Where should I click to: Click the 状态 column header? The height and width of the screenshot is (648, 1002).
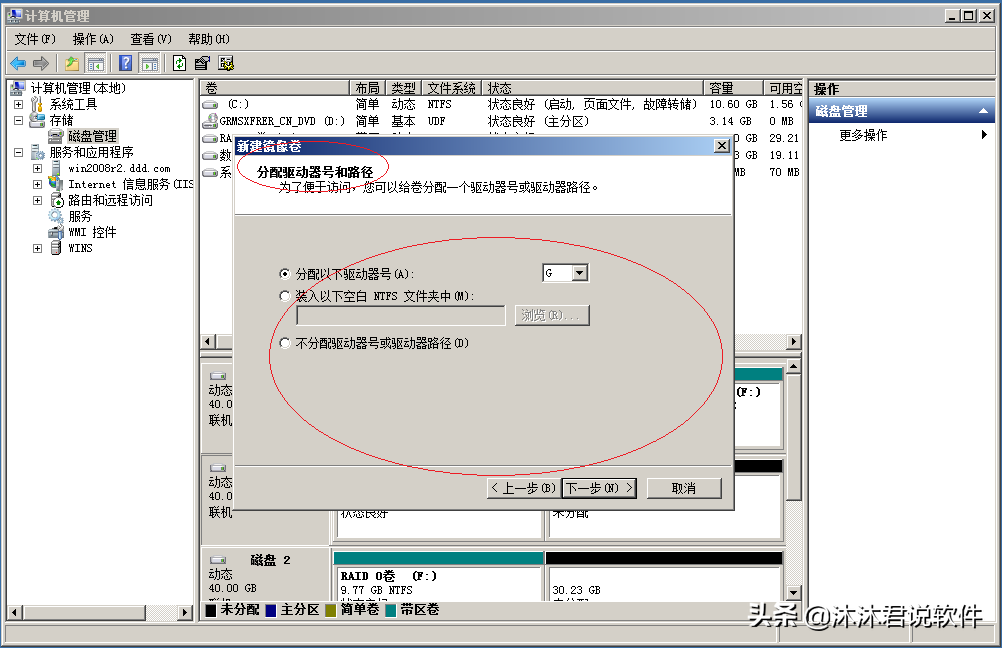(x=592, y=88)
